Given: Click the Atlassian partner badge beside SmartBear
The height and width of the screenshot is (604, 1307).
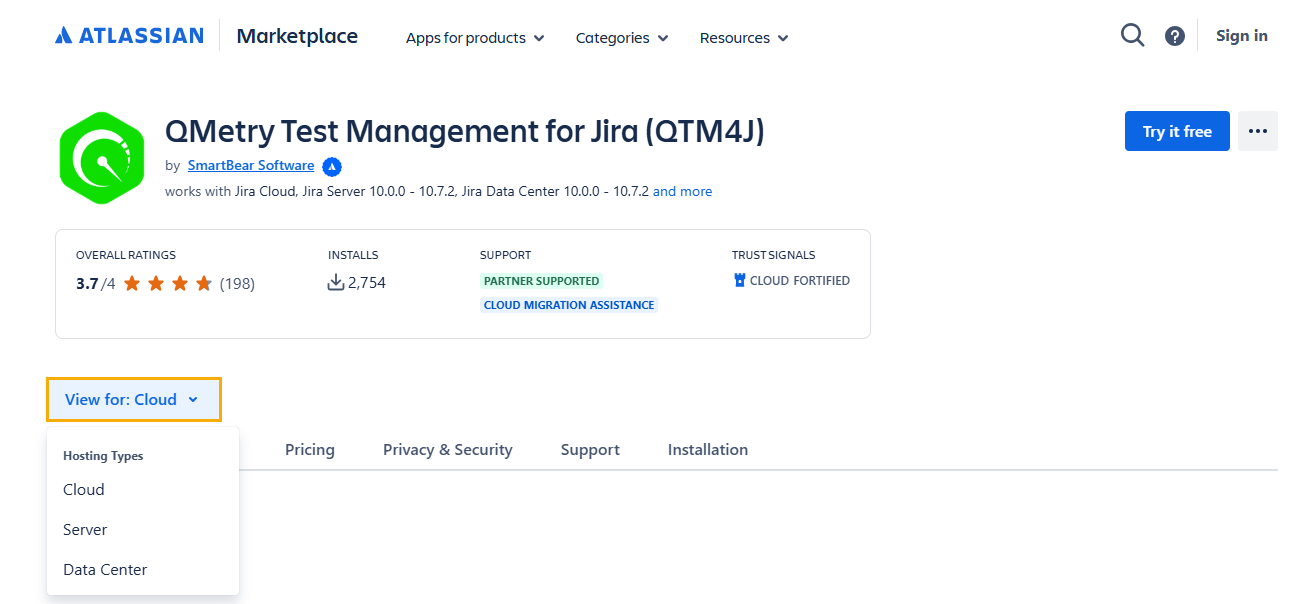Looking at the screenshot, I should (332, 167).
